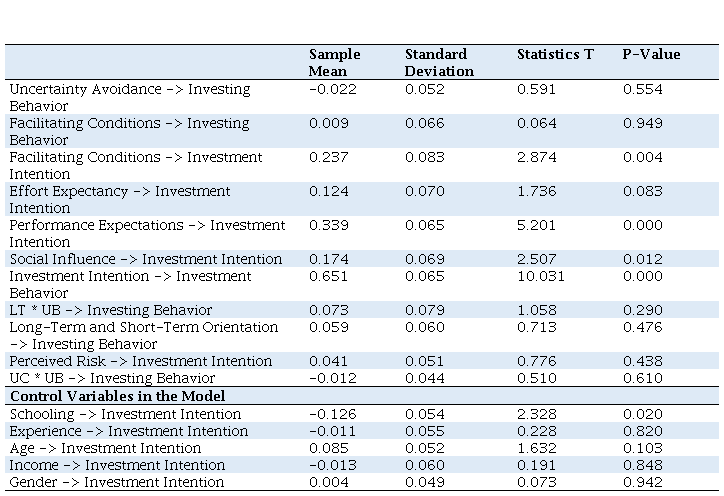
Task: Click the Gender row label
Action: [117, 482]
